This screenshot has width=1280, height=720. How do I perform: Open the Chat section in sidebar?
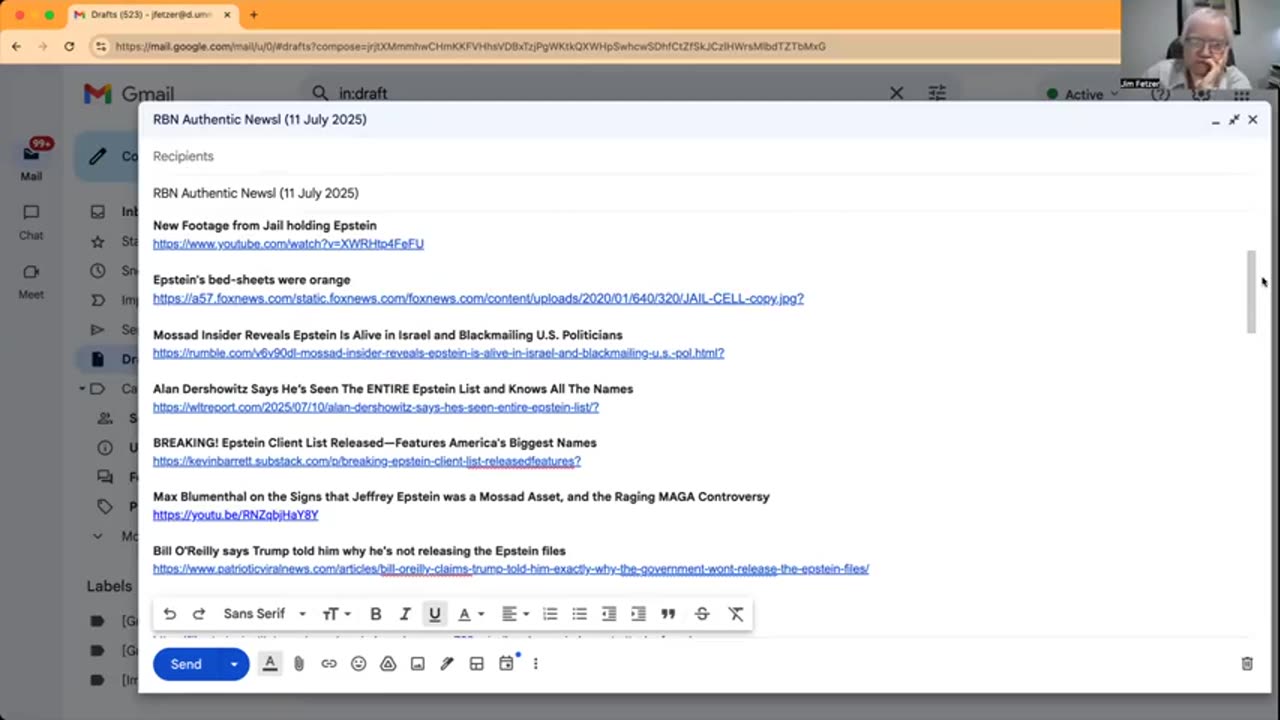31,222
